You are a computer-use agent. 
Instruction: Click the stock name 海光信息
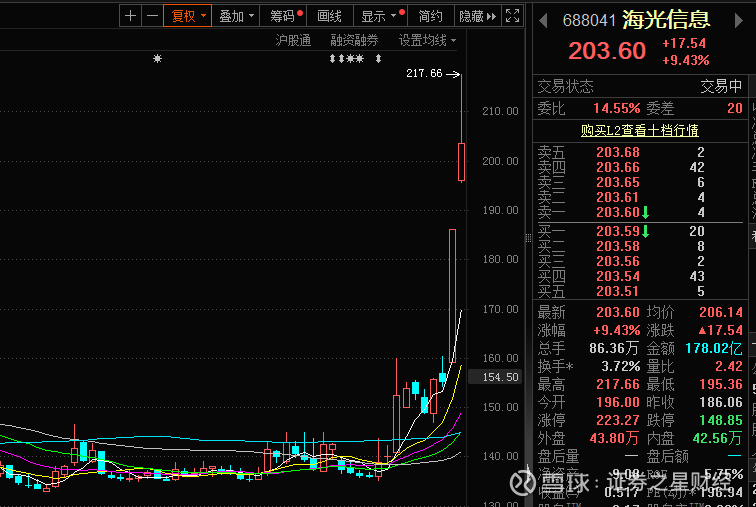coord(666,20)
